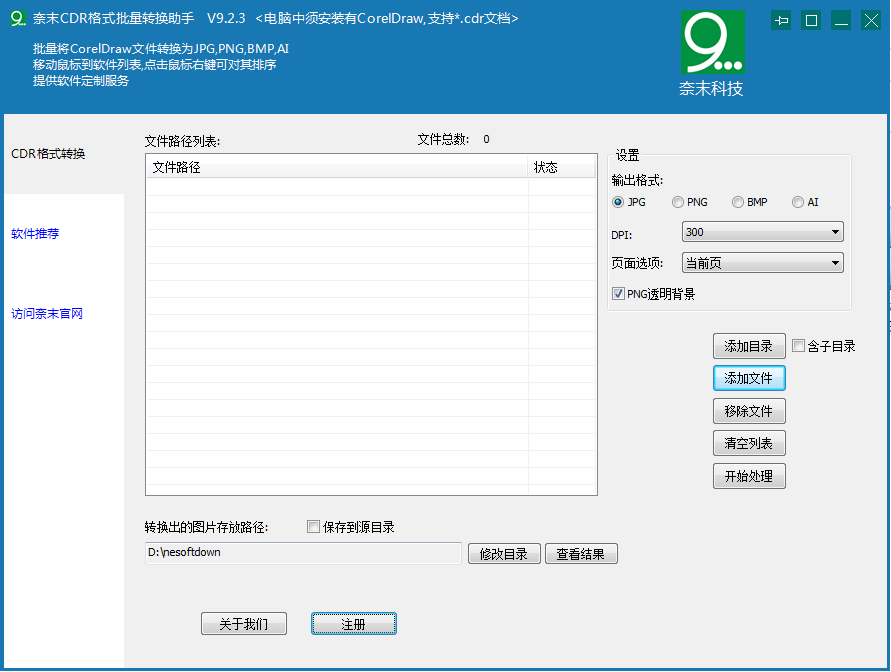This screenshot has height=672, width=891.
Task: Select PNG as output format
Action: 678,202
